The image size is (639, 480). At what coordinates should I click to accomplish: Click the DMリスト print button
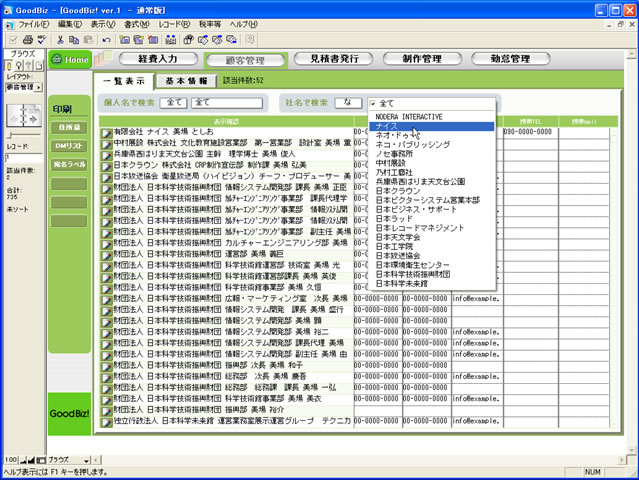70,146
